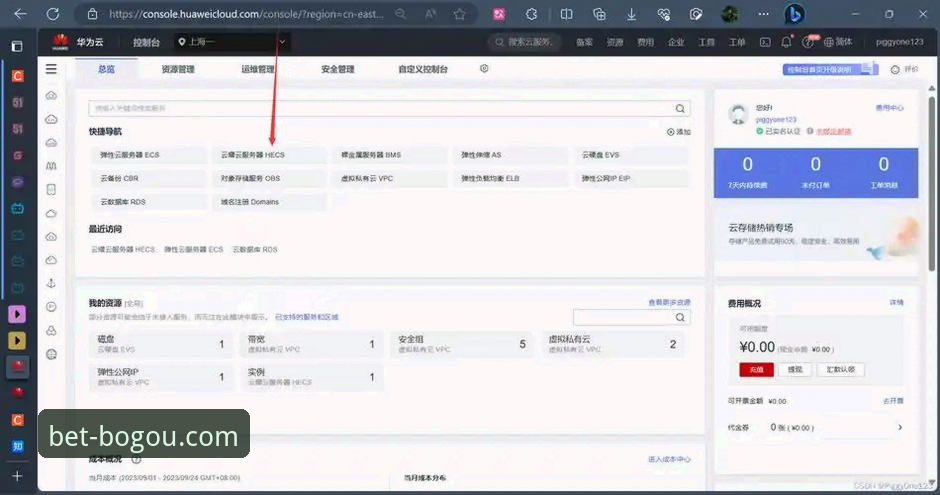Click the red 充值 button
This screenshot has width=940, height=495.
[757, 369]
